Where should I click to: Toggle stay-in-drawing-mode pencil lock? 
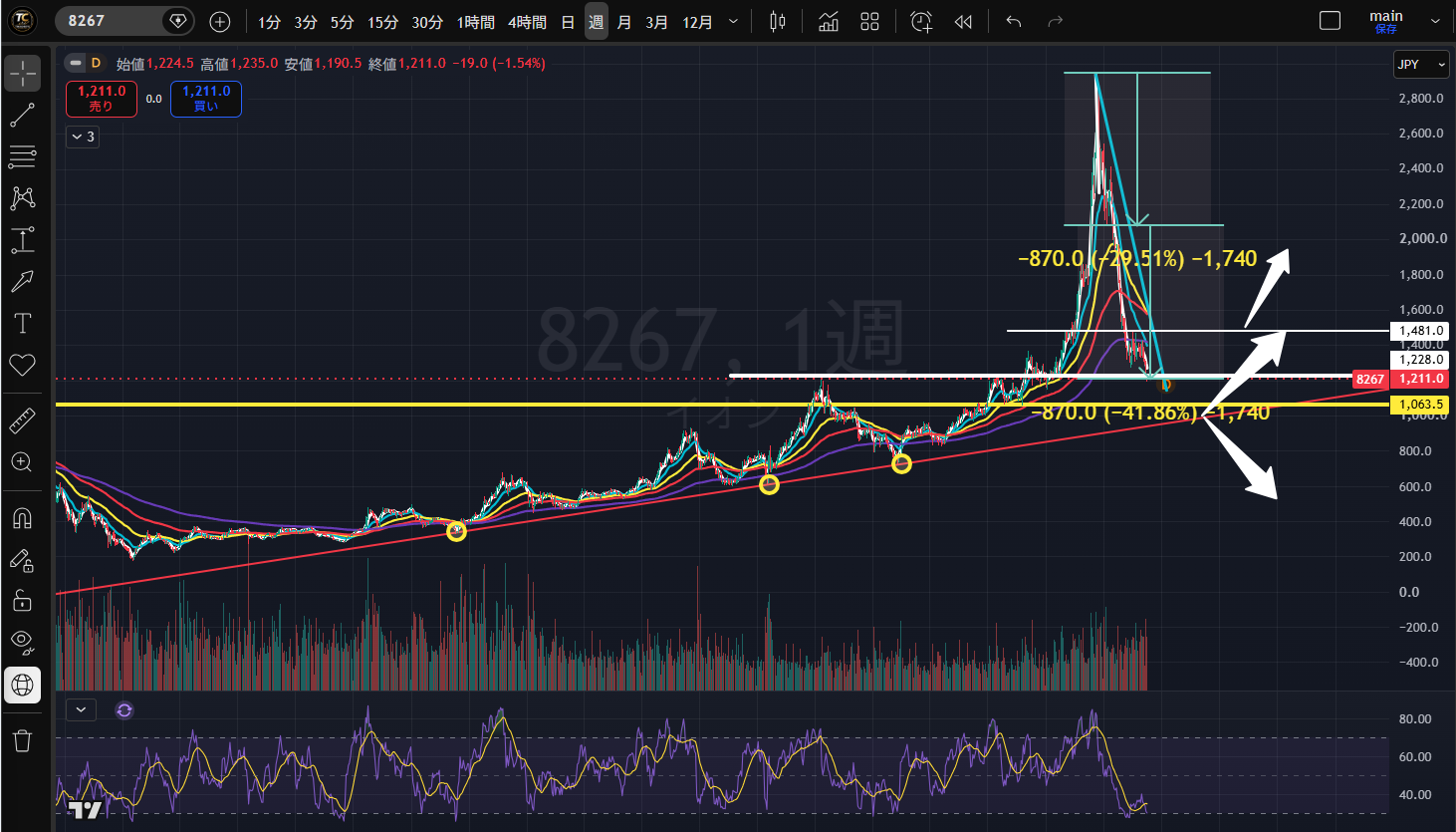click(22, 561)
